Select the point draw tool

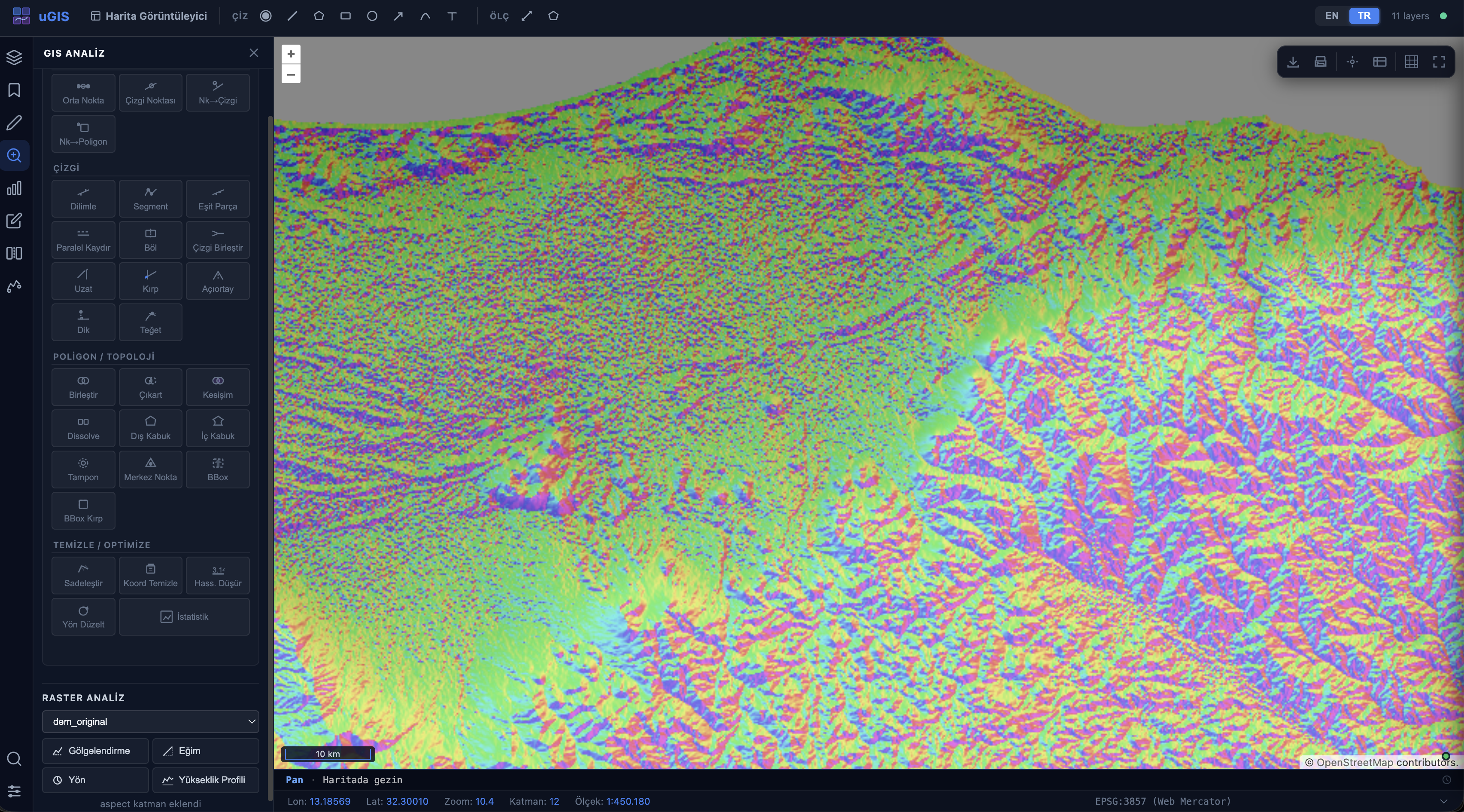pyautogui.click(x=265, y=16)
